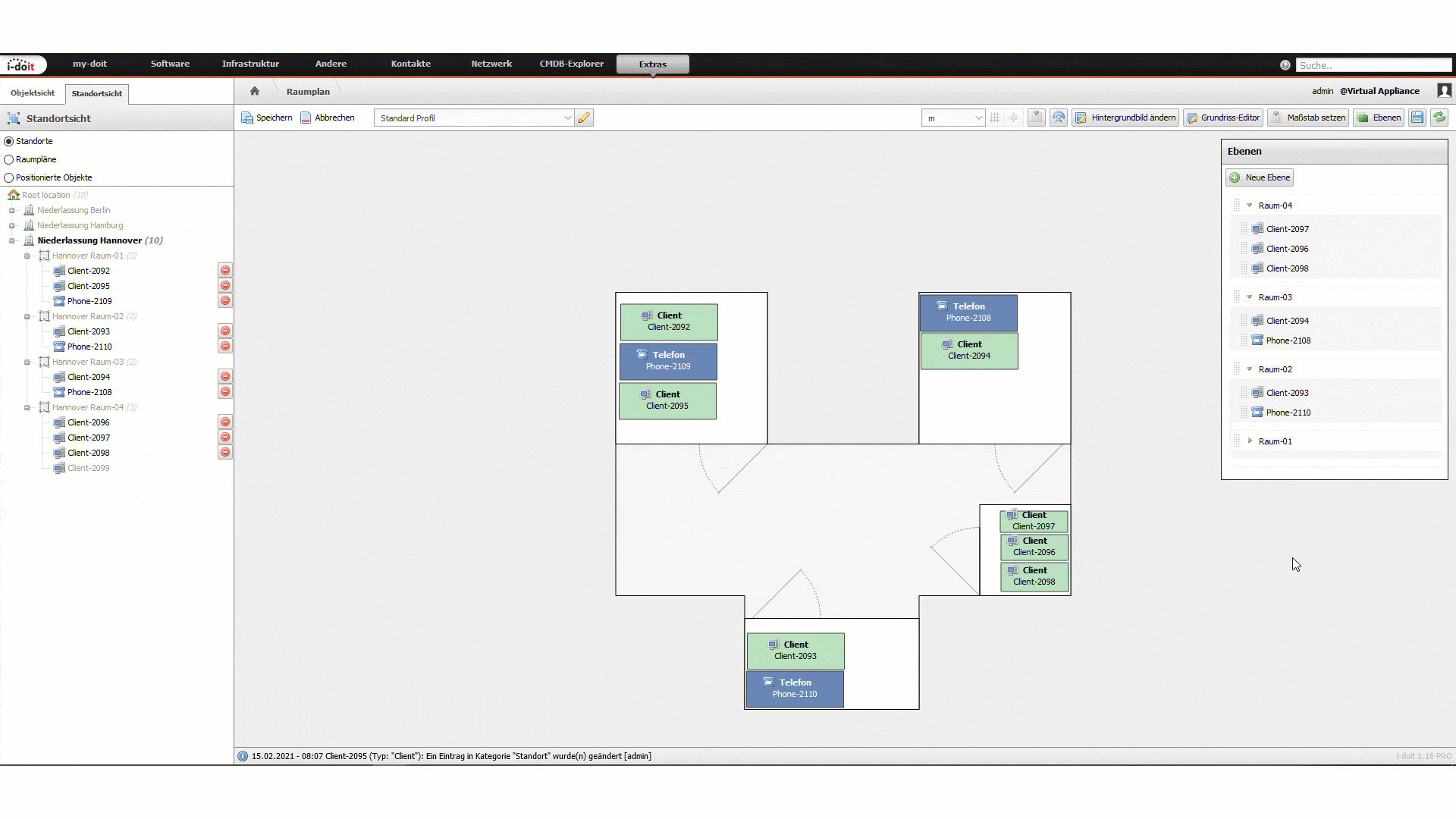1456x819 pixels.
Task: Click the pencil icon to edit the profile
Action: [584, 118]
